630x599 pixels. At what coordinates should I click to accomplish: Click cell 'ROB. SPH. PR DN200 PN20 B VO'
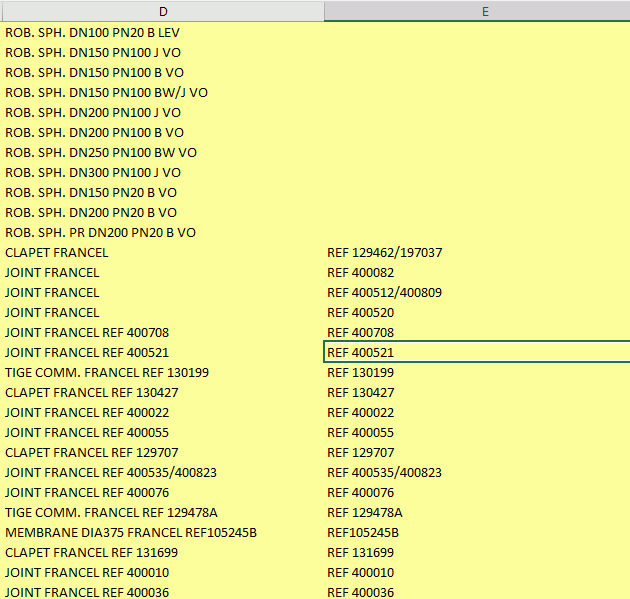tap(163, 233)
